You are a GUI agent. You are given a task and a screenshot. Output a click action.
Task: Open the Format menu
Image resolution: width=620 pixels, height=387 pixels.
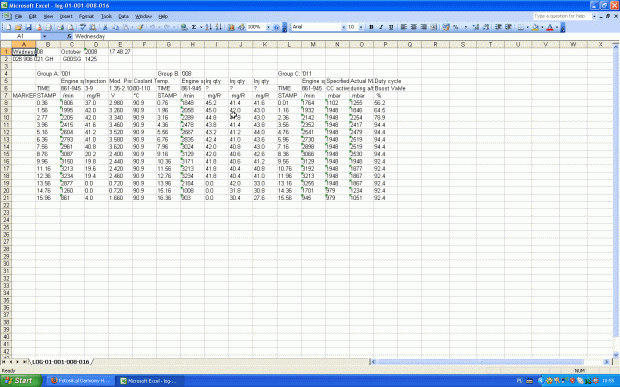pyautogui.click(x=86, y=17)
